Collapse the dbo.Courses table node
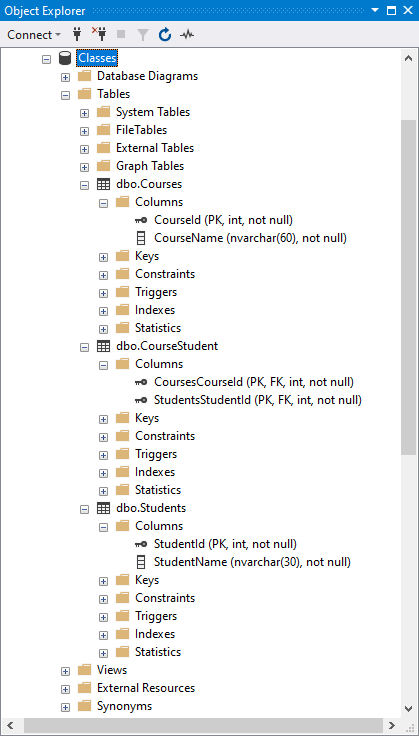Image resolution: width=419 pixels, height=736 pixels. [84, 185]
